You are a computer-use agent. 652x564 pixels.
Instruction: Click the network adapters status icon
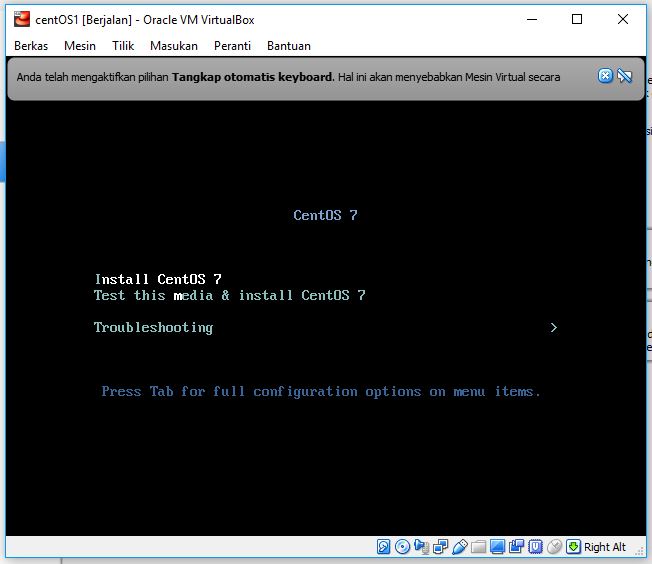pos(440,547)
